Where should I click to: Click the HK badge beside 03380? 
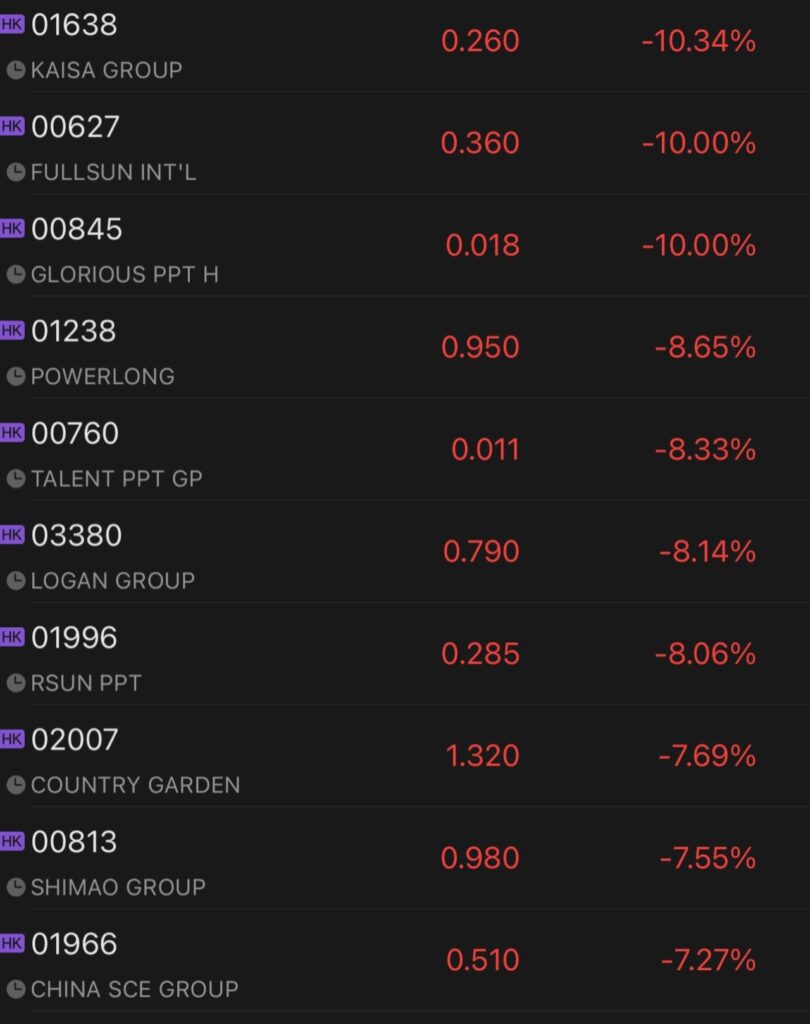coord(12,535)
